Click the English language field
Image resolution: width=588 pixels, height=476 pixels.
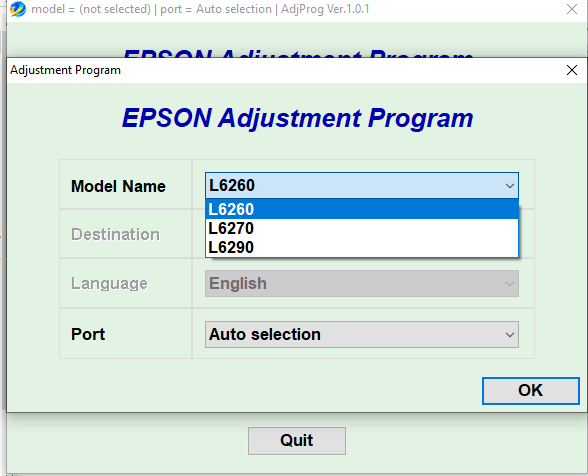click(362, 284)
